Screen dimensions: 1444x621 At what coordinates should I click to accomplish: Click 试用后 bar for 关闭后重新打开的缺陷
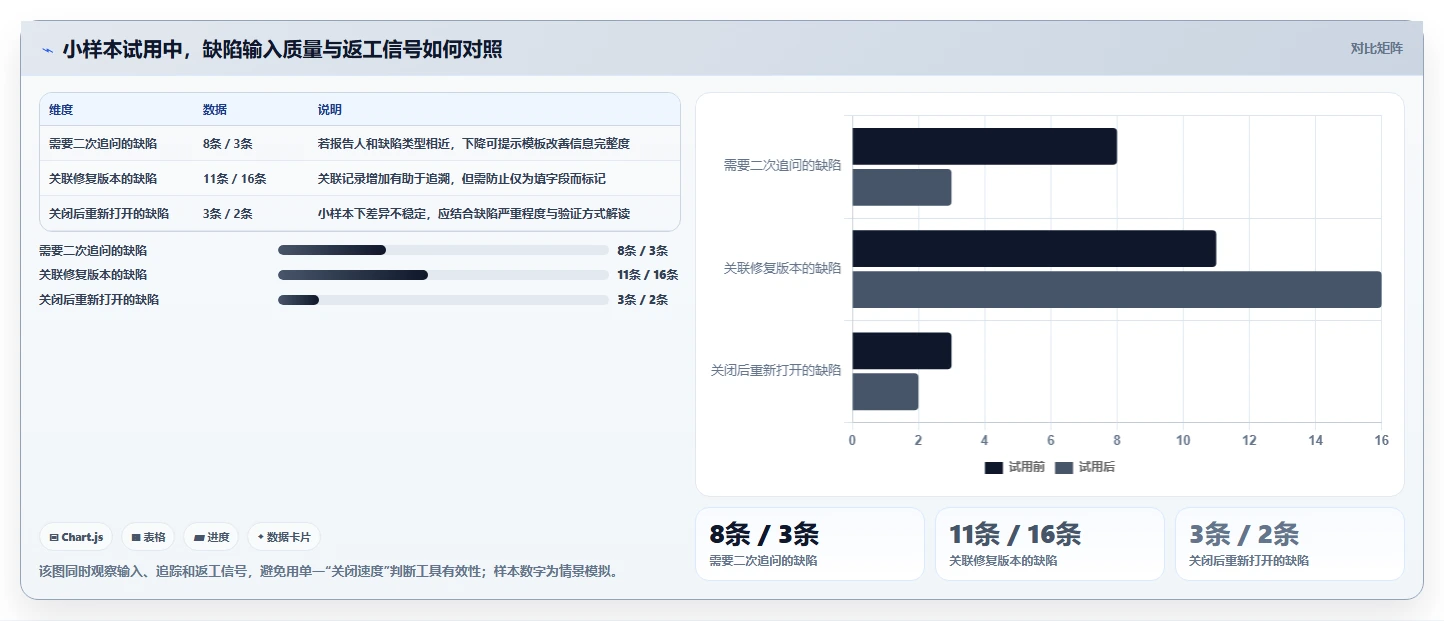coord(885,392)
